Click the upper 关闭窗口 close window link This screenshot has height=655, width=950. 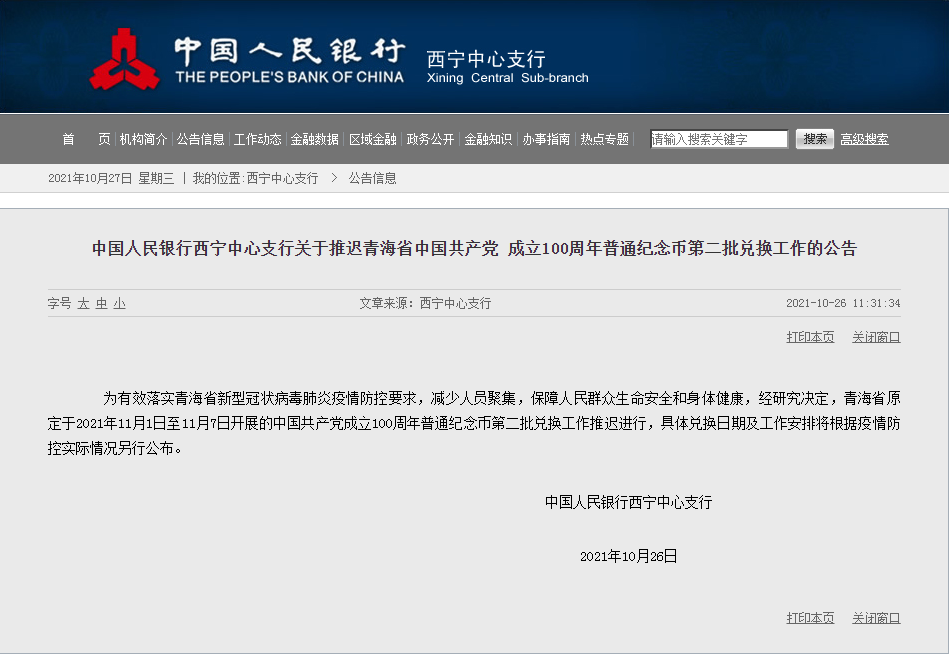[x=876, y=337]
